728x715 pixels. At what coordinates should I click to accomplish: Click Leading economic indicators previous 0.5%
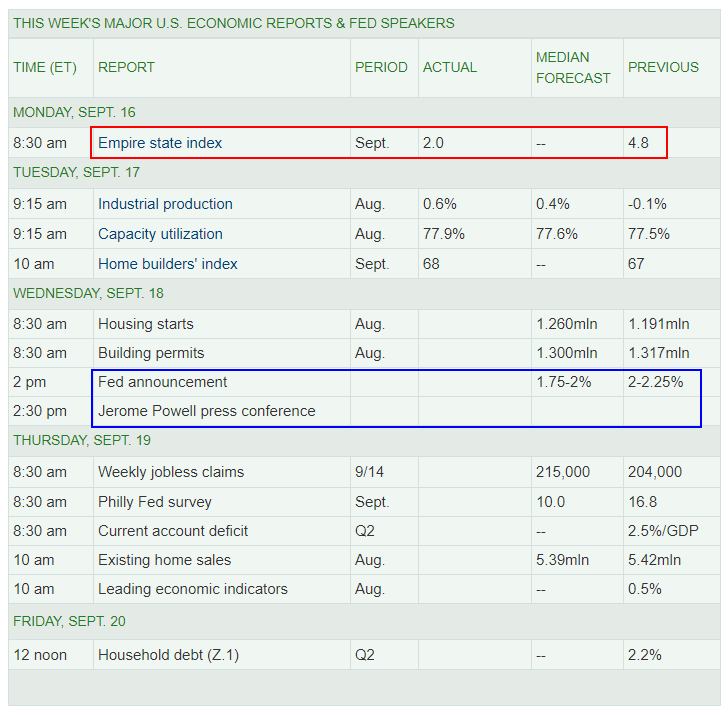pos(644,589)
